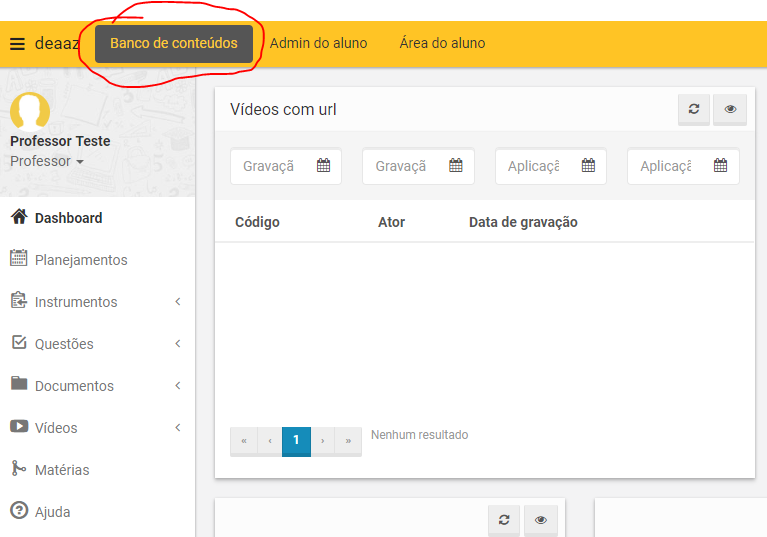This screenshot has height=537, width=767.
Task: Go to Área do aluno tab
Action: 442,43
